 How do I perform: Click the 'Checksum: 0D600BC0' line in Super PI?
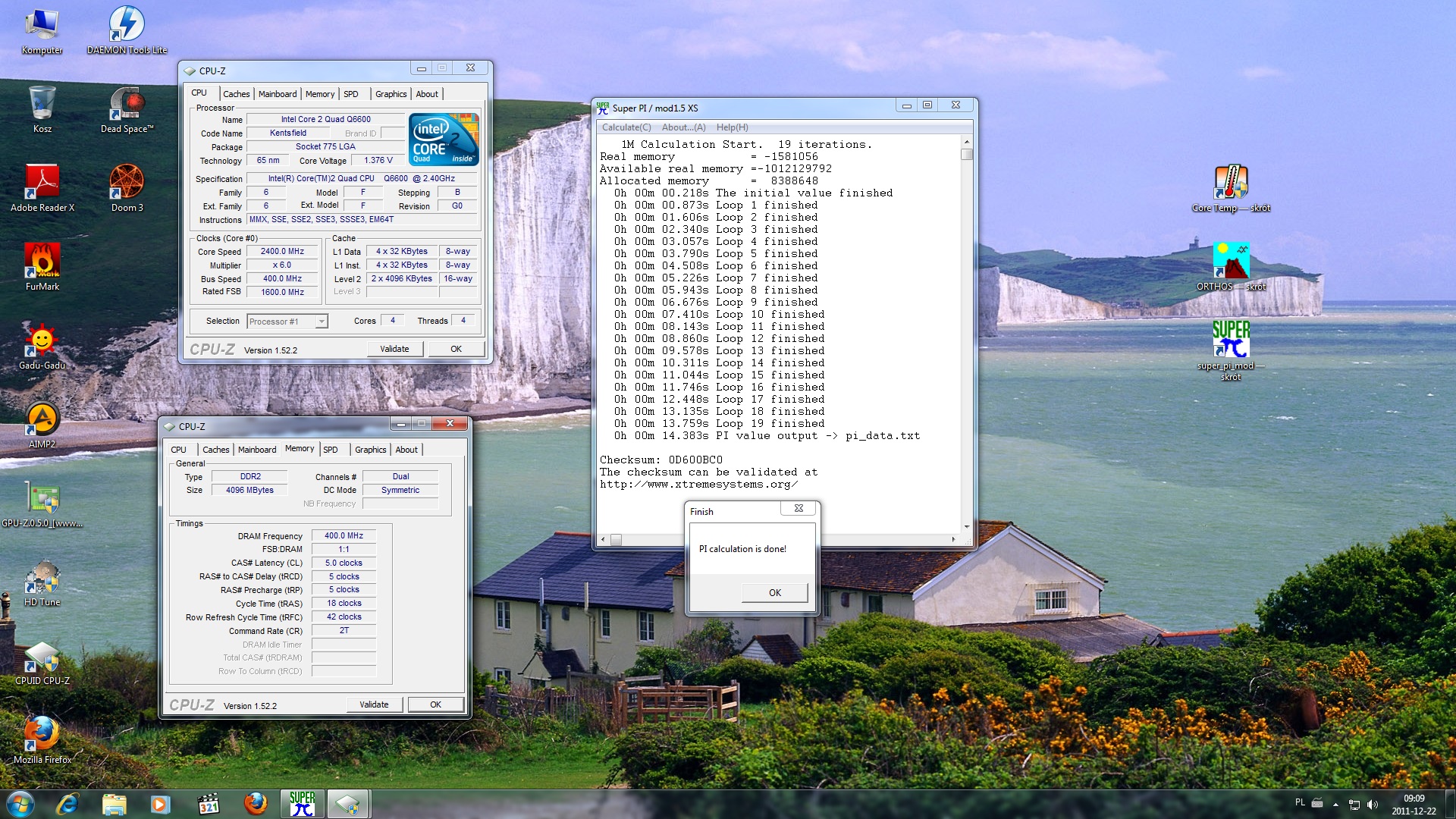(x=661, y=460)
